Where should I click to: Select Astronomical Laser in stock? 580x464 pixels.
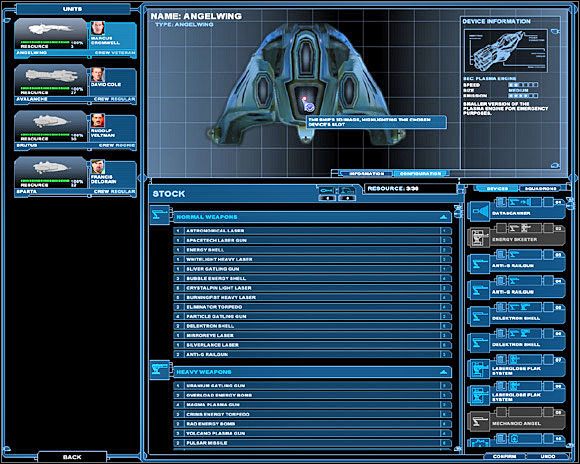[313, 231]
